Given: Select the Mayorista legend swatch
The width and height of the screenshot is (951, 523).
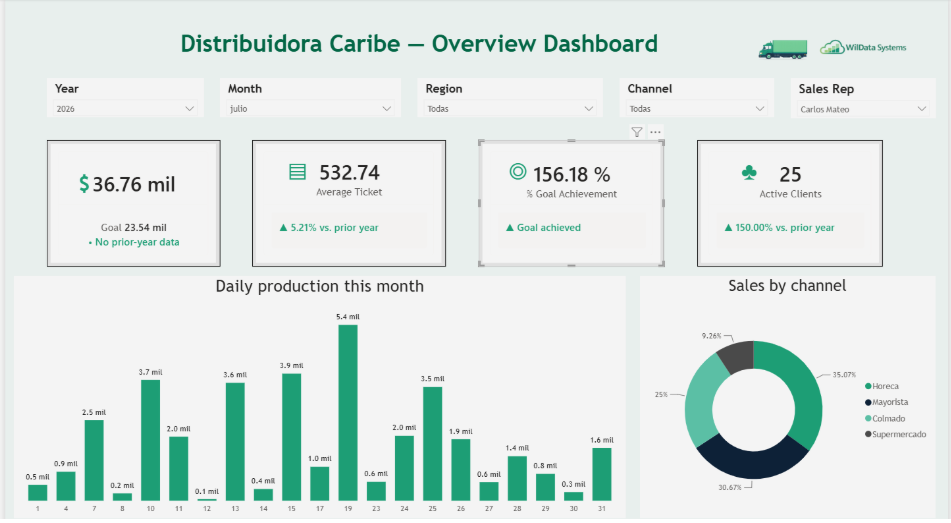Looking at the screenshot, I should point(869,402).
